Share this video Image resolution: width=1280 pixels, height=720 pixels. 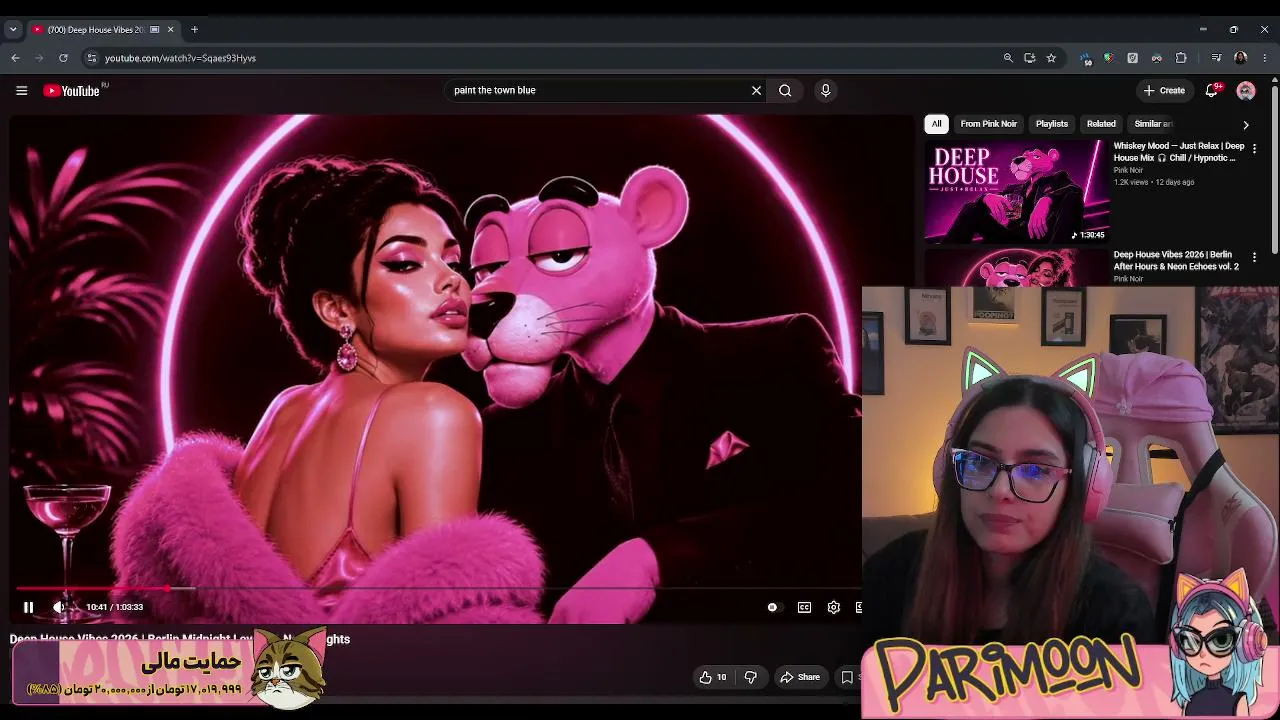click(800, 677)
